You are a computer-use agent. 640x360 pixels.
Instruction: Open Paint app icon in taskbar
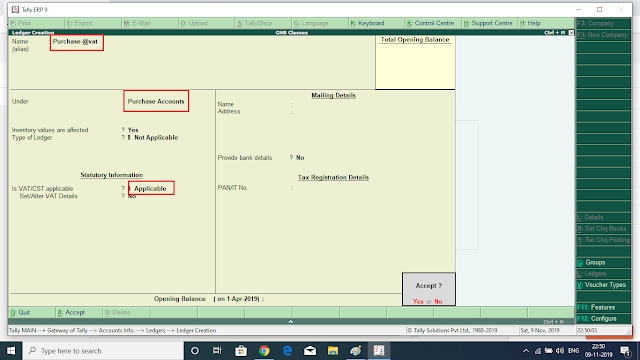pyautogui.click(x=356, y=351)
